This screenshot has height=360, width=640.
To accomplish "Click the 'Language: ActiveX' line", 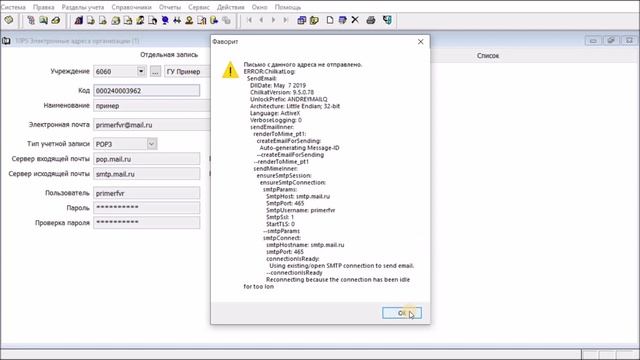I will pos(275,113).
